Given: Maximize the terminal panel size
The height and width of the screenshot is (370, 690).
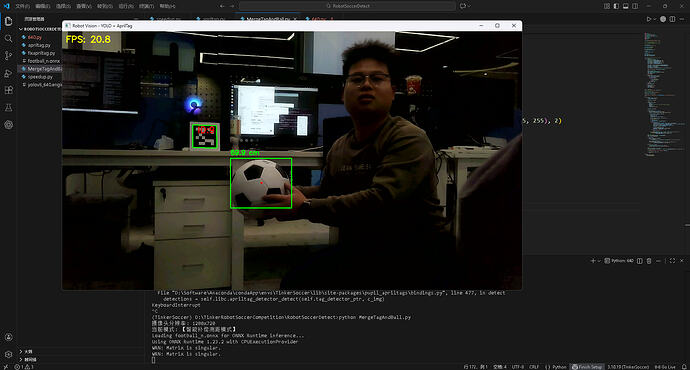Looking at the screenshot, I should [672, 261].
